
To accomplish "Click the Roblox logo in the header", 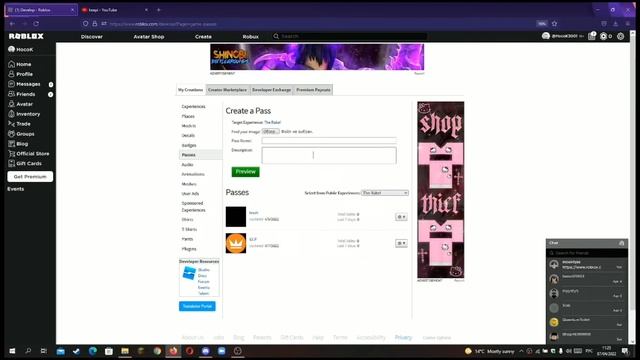I will (26, 36).
